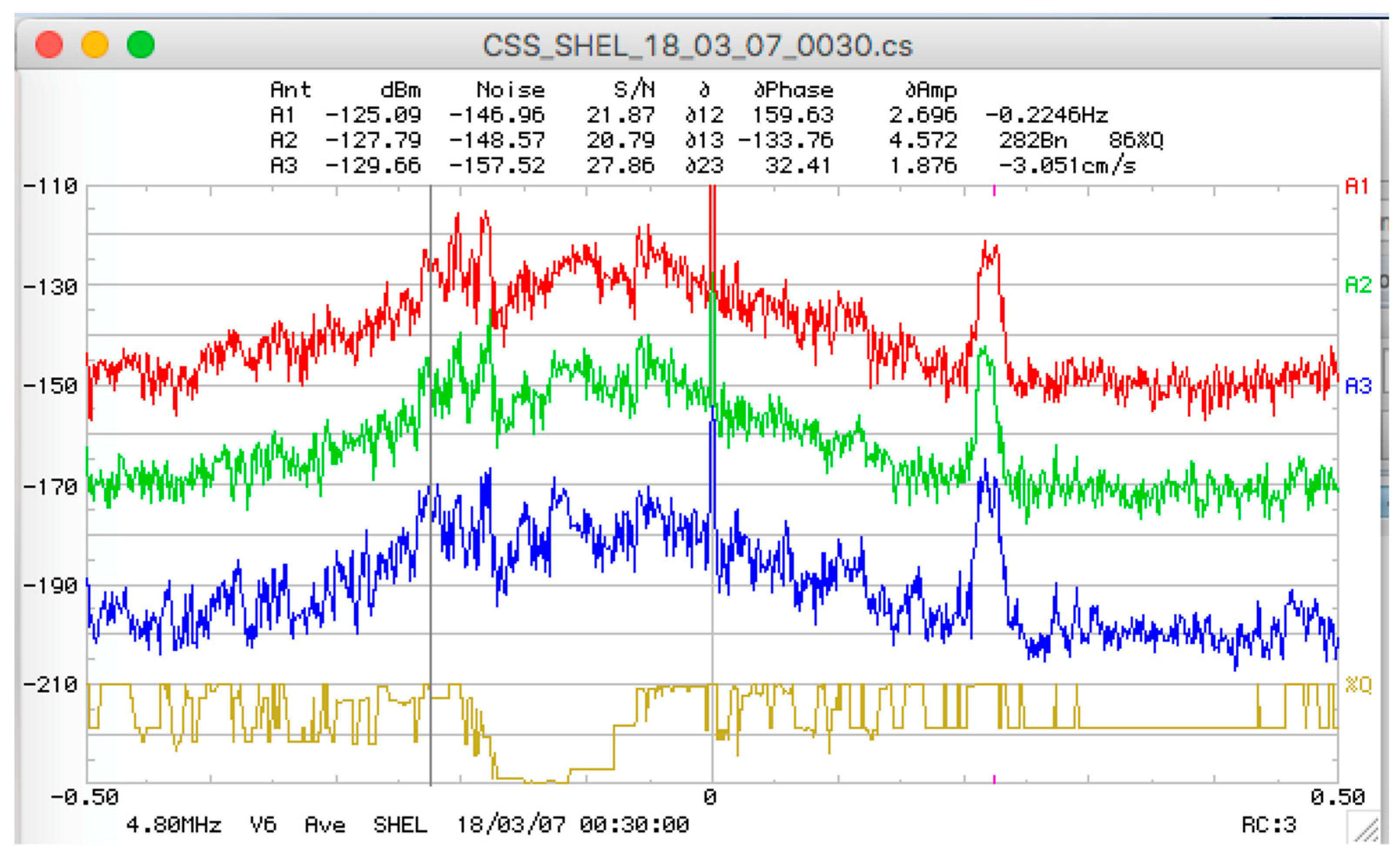
Task: Click the phase value 159.63
Action: pyautogui.click(x=793, y=116)
